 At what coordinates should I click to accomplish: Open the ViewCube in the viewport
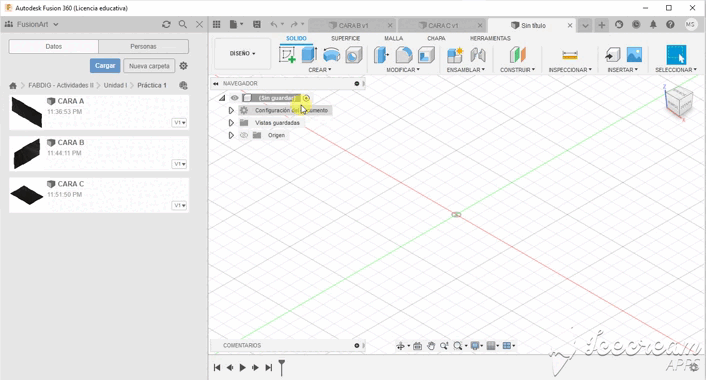pyautogui.click(x=679, y=101)
